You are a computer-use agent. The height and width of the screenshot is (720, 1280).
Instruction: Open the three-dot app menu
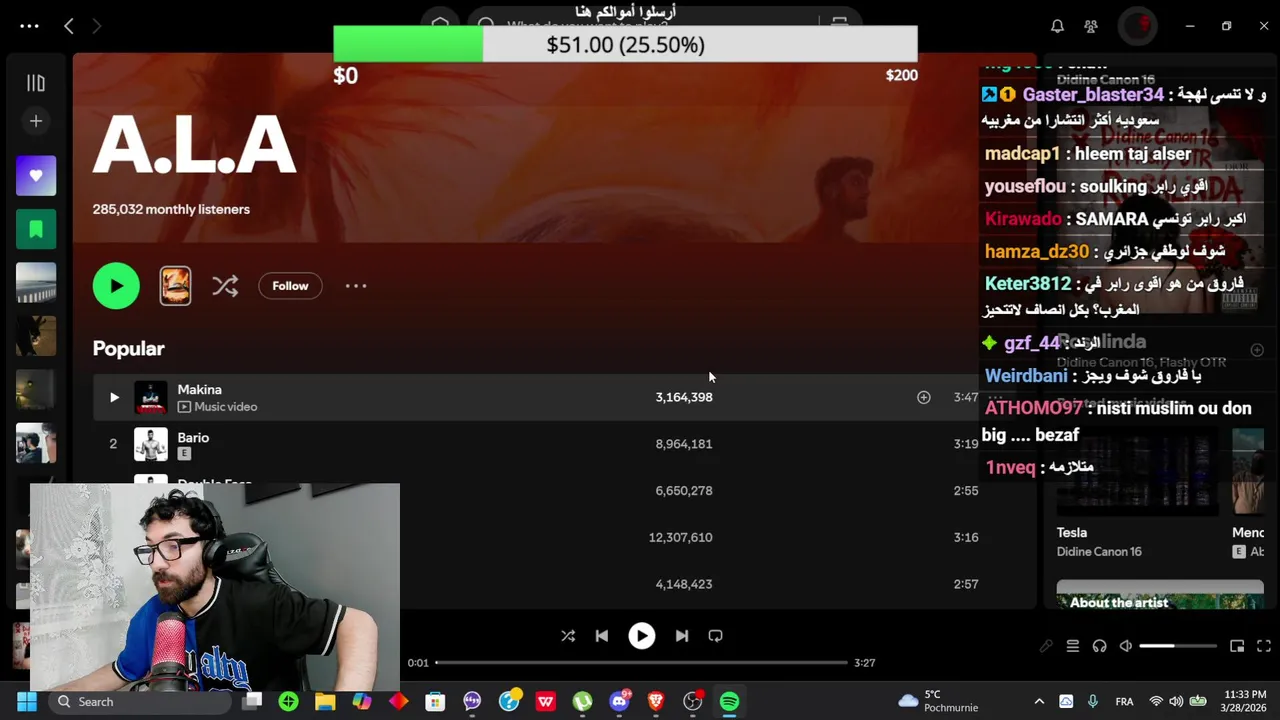[x=29, y=26]
